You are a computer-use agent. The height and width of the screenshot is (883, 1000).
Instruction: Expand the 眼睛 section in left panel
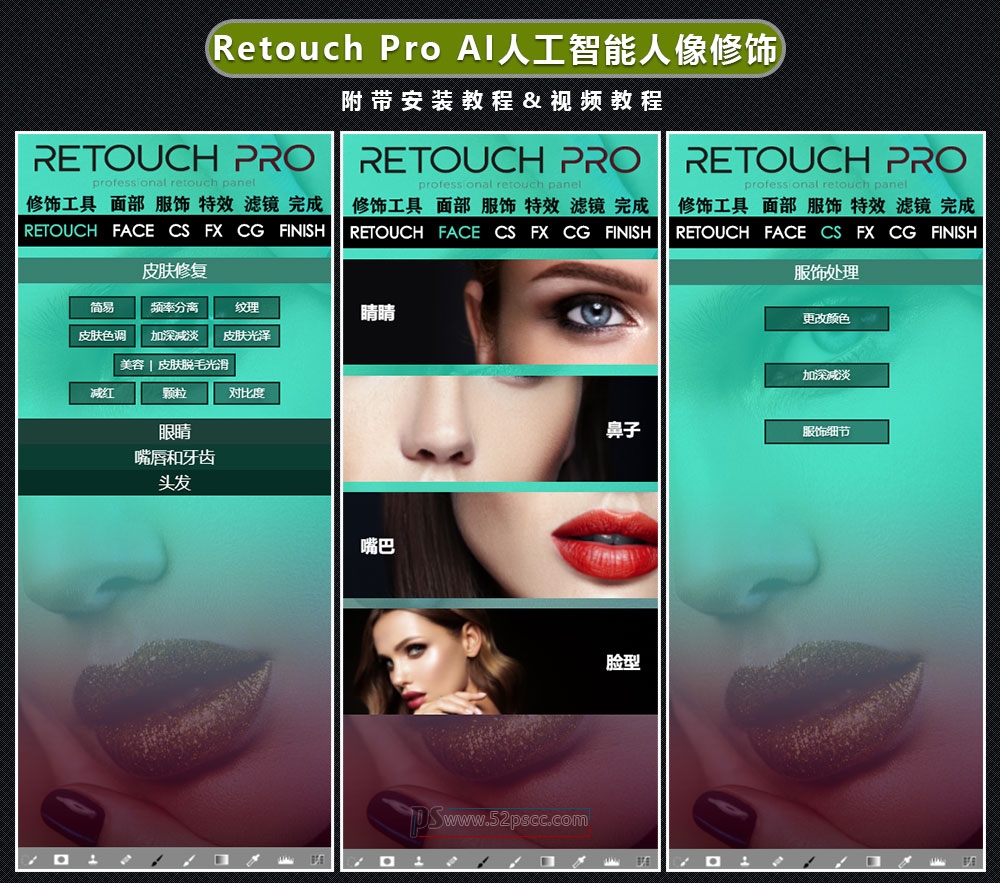click(x=174, y=432)
